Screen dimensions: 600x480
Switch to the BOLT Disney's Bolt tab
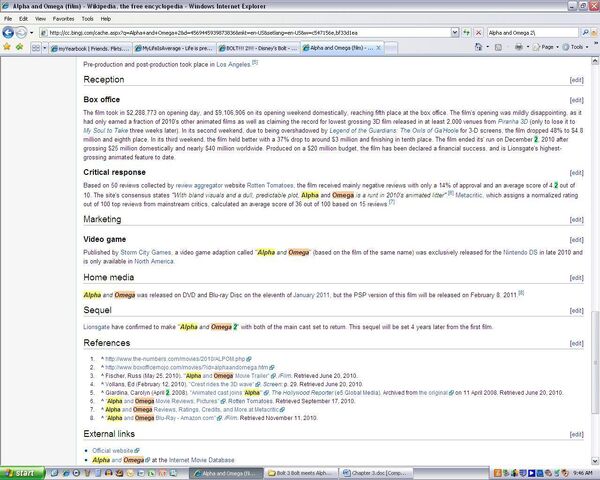coord(258,48)
